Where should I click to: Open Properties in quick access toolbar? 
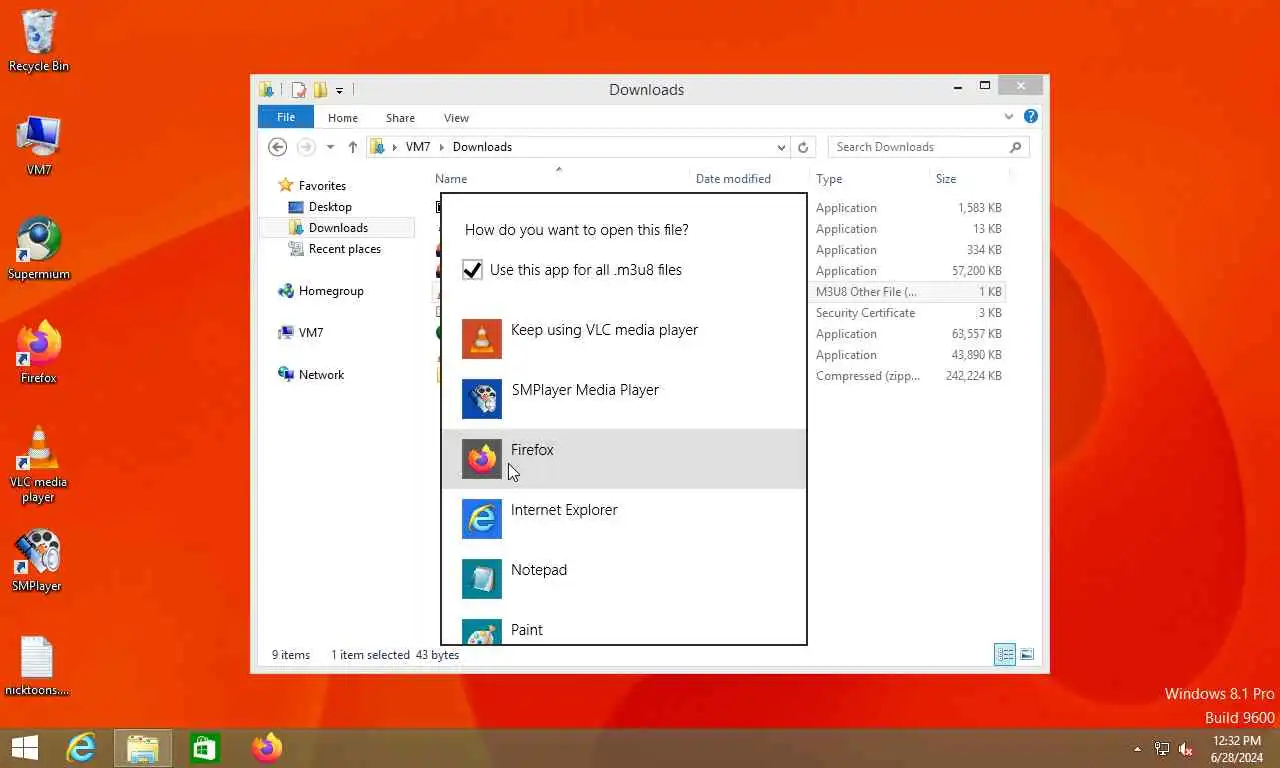point(299,90)
